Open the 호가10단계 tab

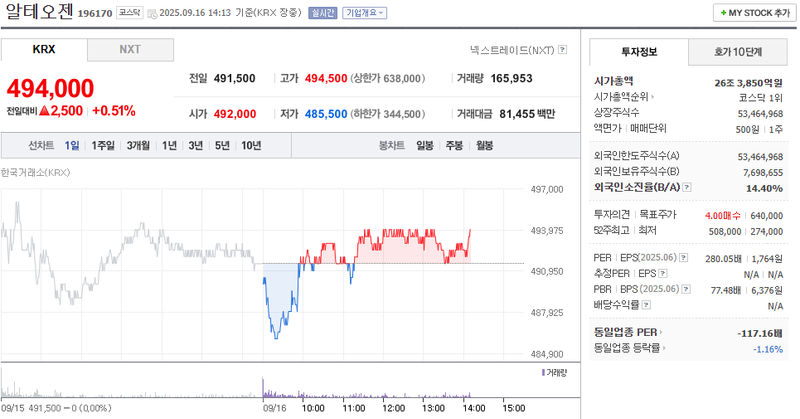tap(738, 52)
